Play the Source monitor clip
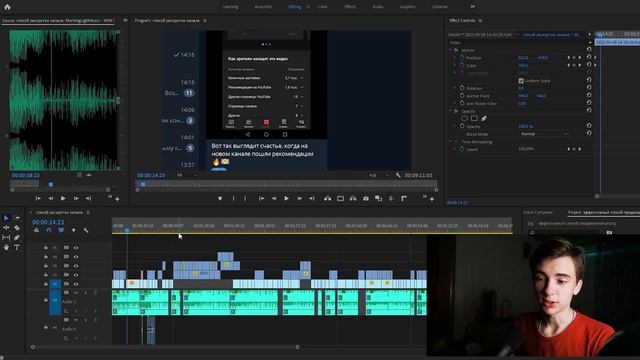 coord(63,198)
